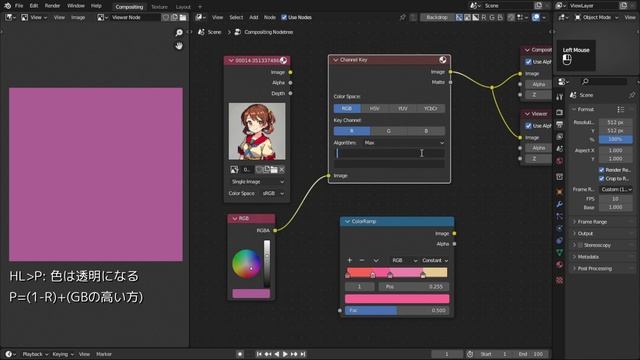Click the pin icon beside Scene in properties

tap(631, 95)
